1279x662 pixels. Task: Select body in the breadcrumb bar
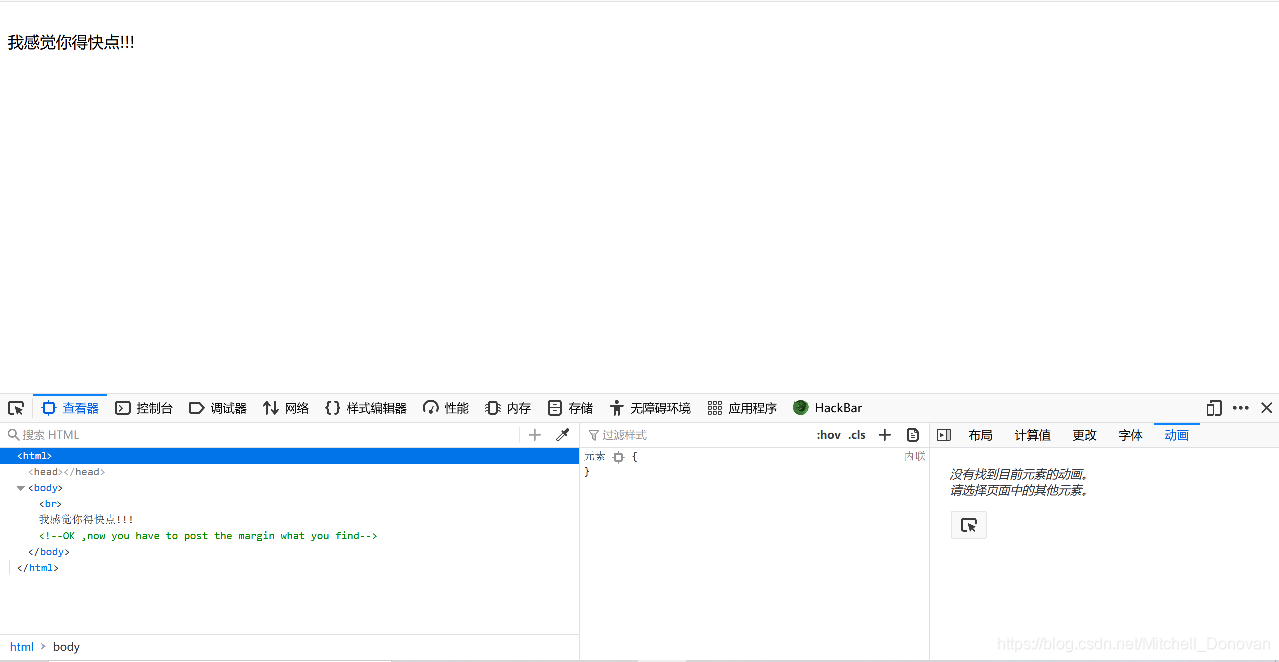click(66, 646)
